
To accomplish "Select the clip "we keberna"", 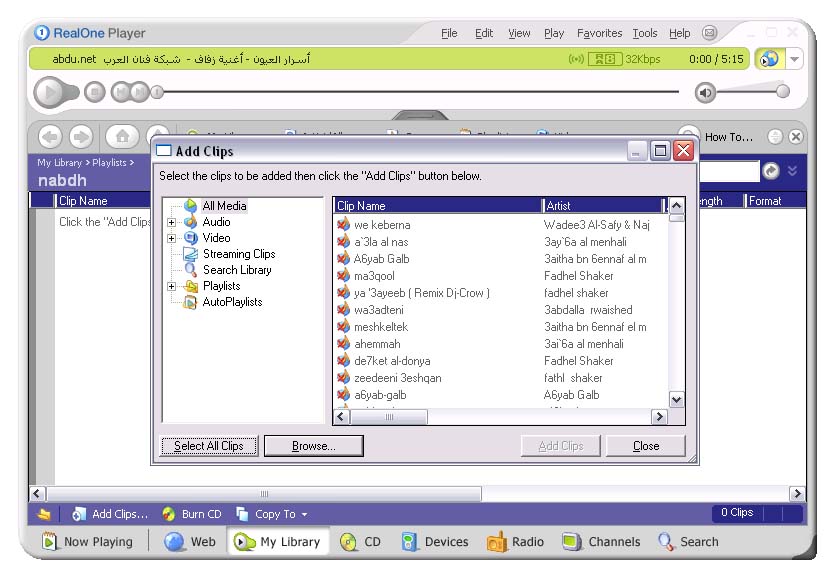I will click(x=382, y=225).
